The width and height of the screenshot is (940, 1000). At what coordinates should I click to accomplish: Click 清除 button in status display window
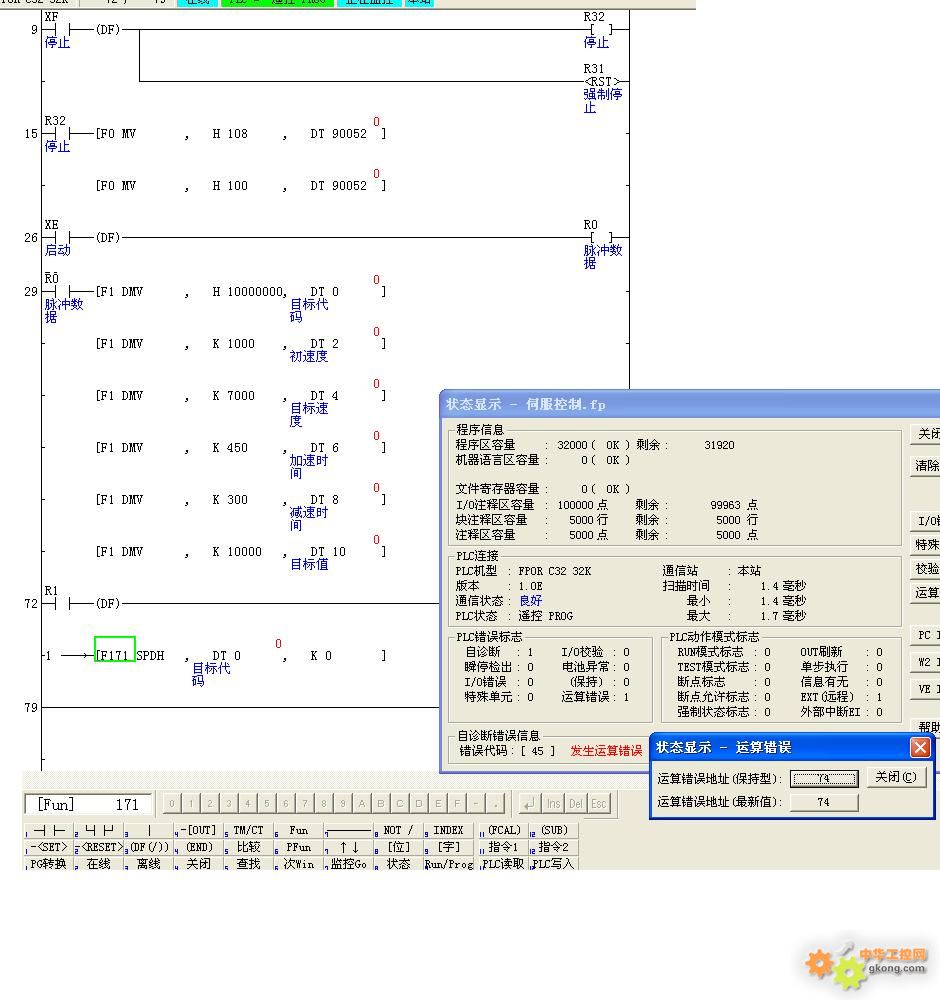[926, 466]
